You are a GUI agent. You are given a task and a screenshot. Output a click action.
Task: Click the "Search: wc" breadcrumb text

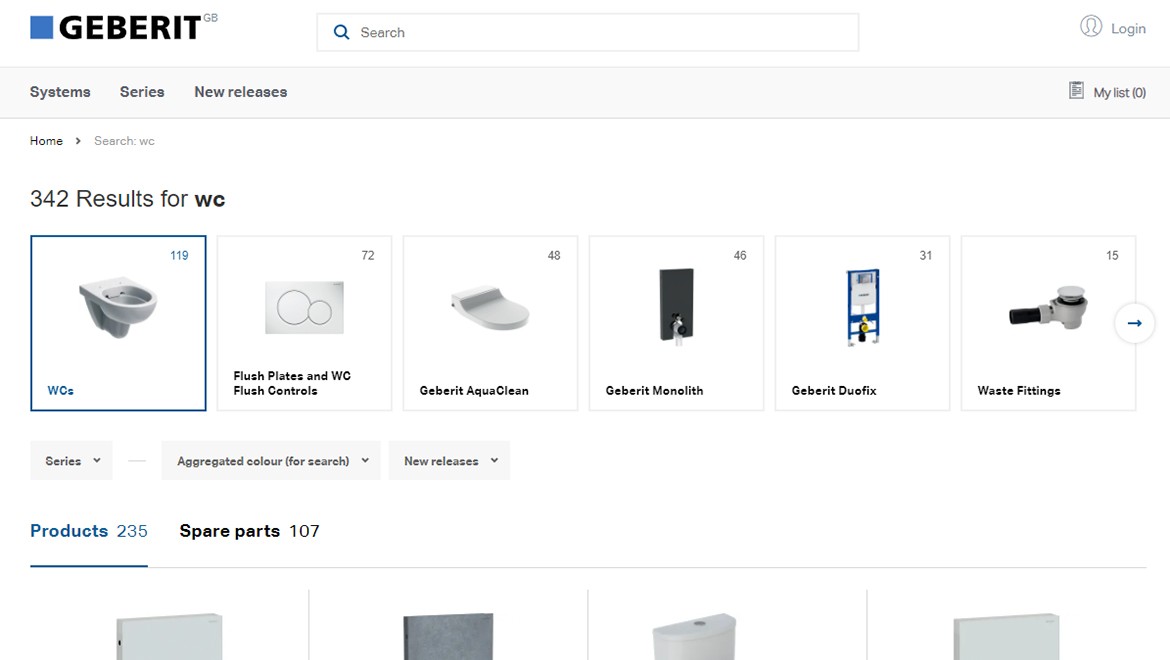pyautogui.click(x=124, y=141)
